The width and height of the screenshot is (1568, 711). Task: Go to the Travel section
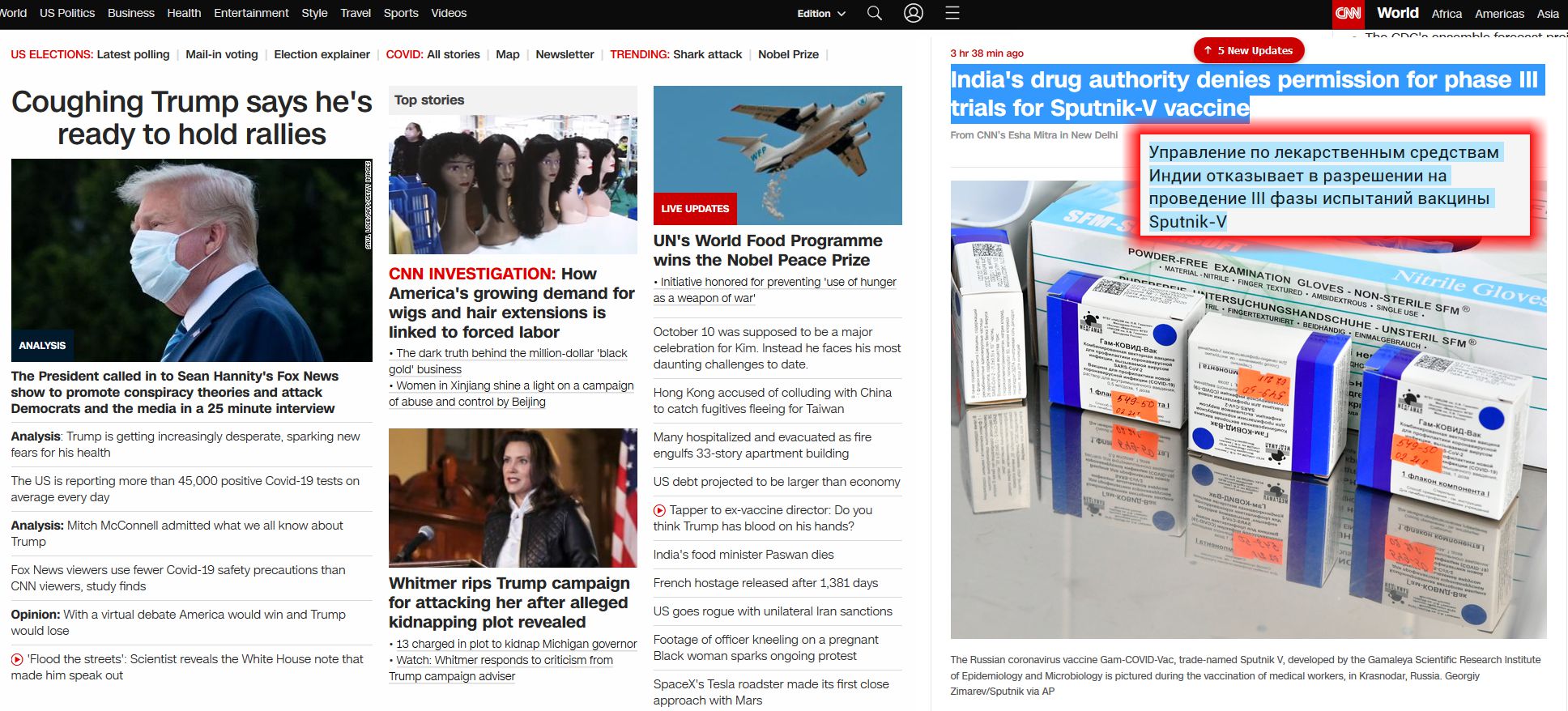(x=356, y=13)
